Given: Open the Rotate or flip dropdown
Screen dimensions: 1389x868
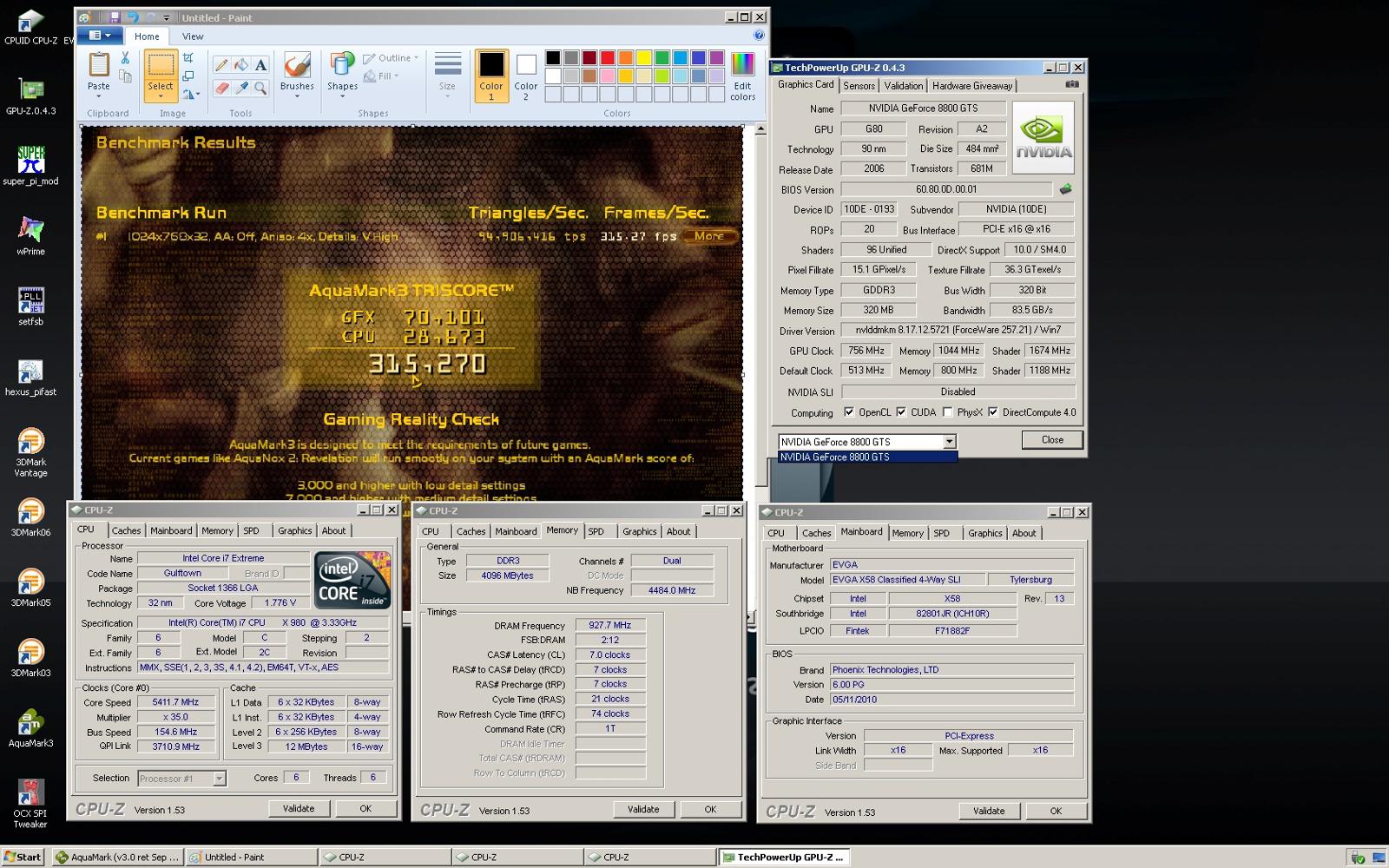Looking at the screenshot, I should tap(191, 94).
